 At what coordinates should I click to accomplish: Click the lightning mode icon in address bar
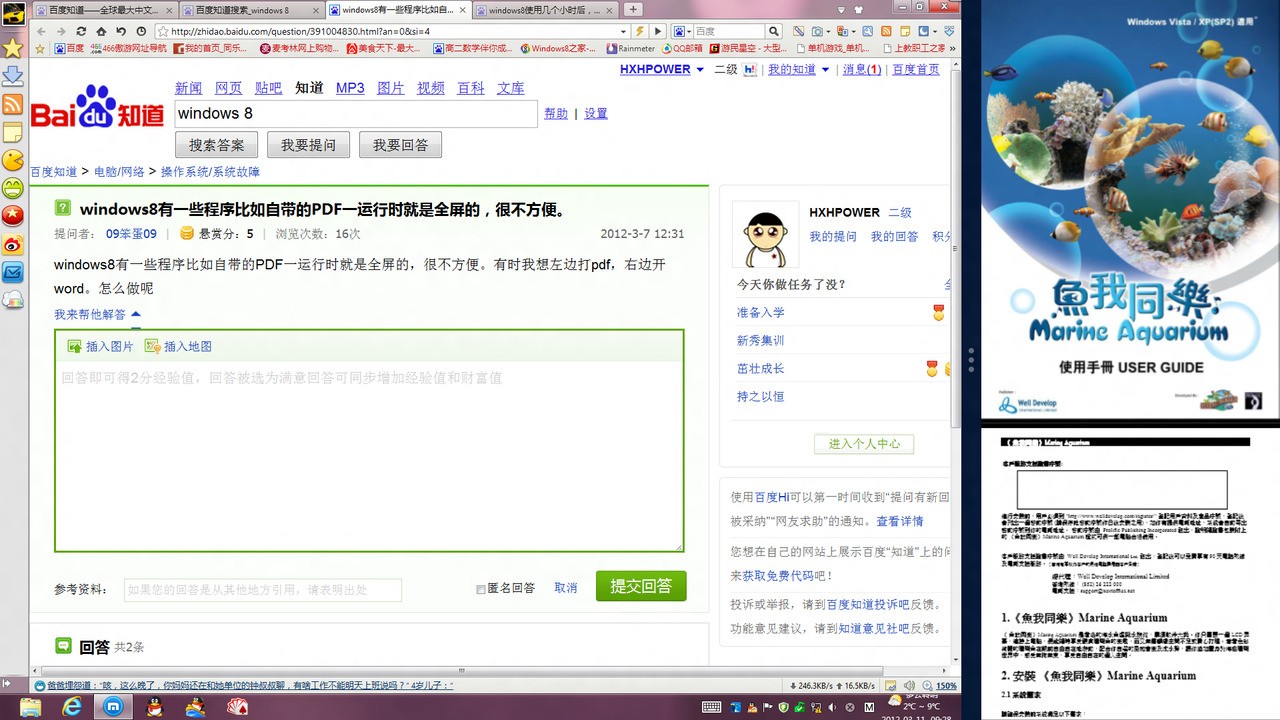tap(640, 31)
